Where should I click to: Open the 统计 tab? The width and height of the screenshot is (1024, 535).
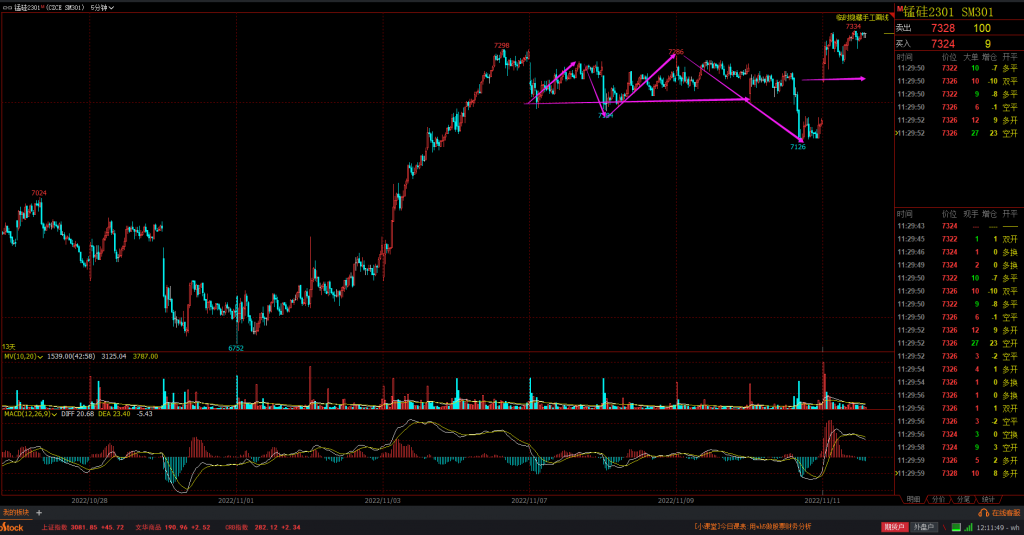point(989,499)
